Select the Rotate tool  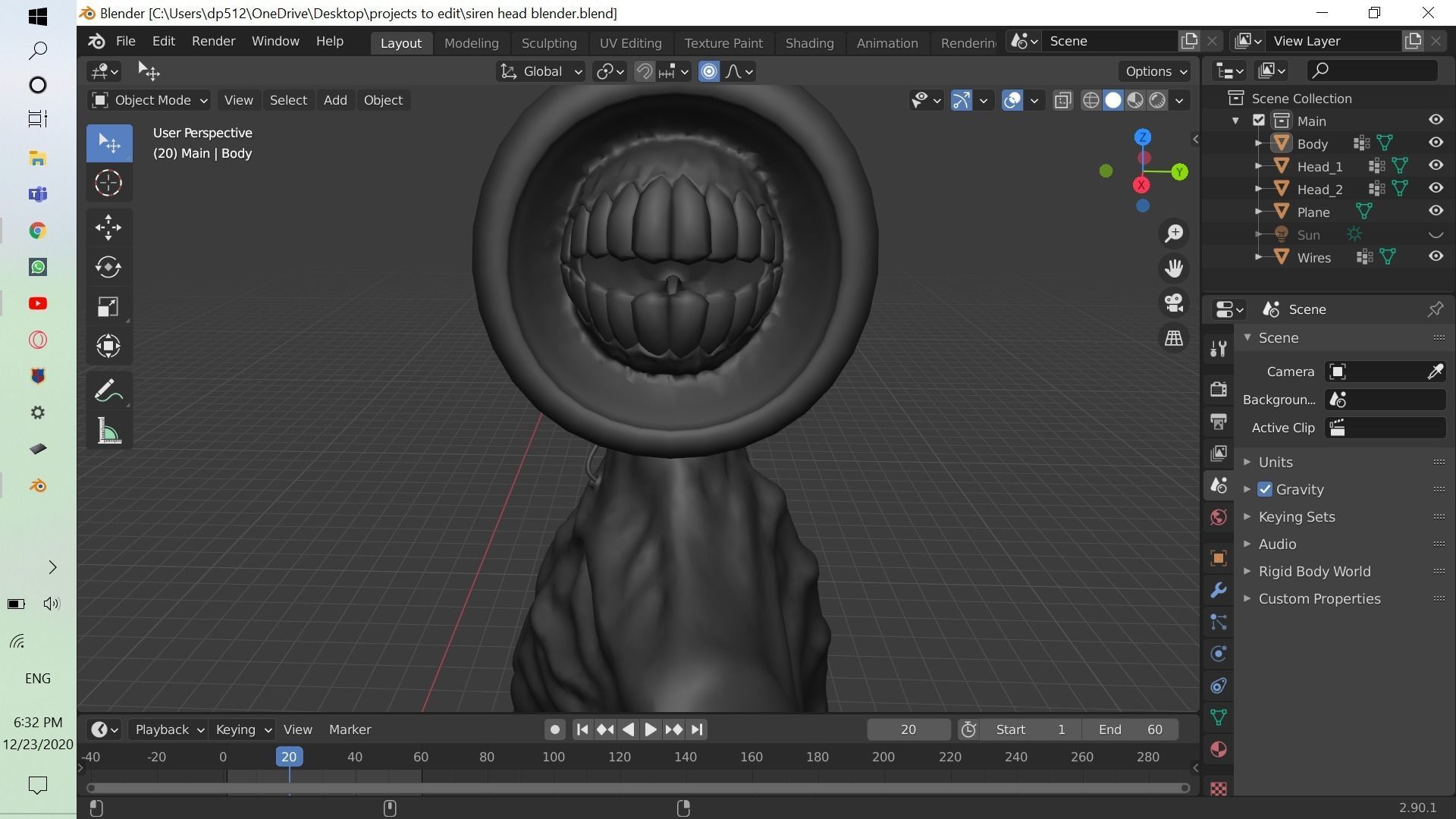pyautogui.click(x=109, y=267)
